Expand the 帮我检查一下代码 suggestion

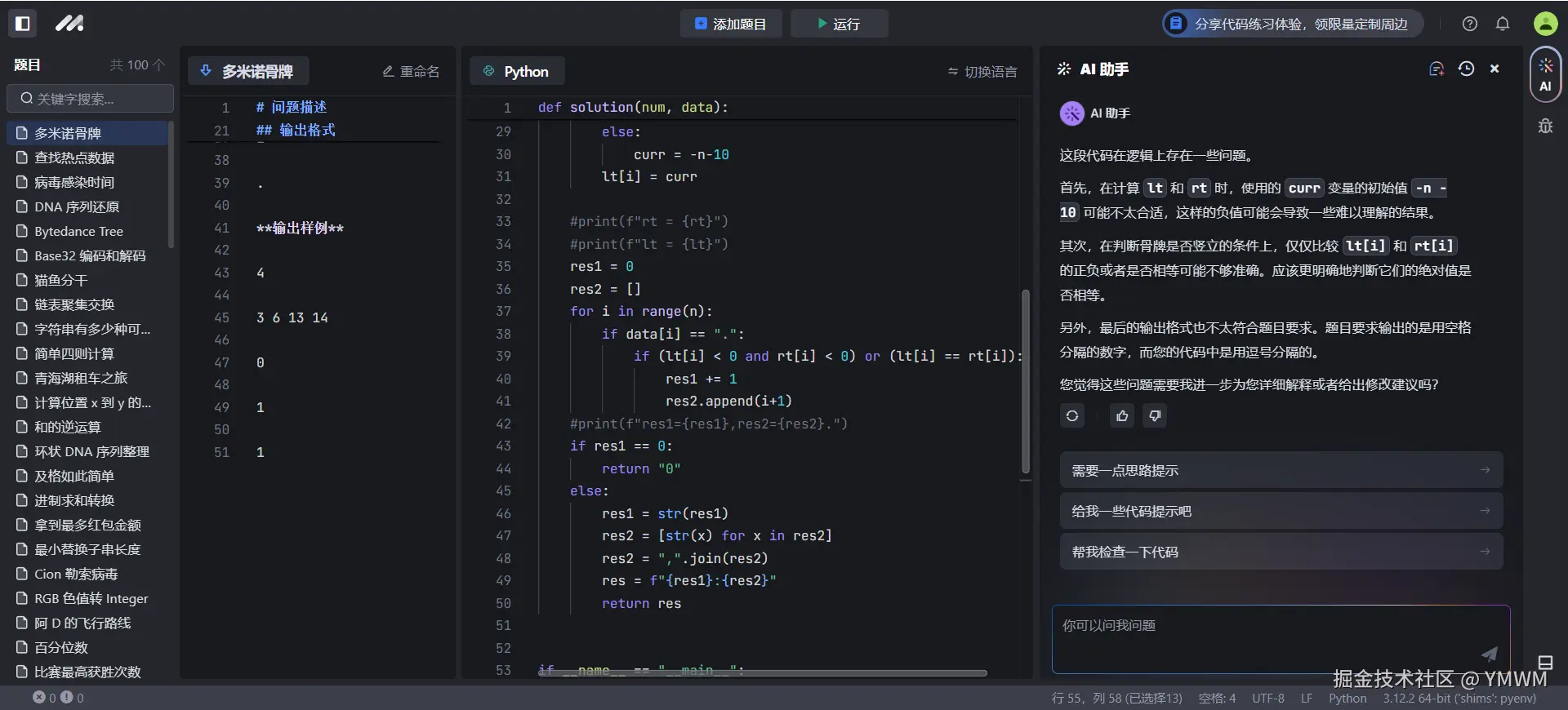pos(1281,552)
